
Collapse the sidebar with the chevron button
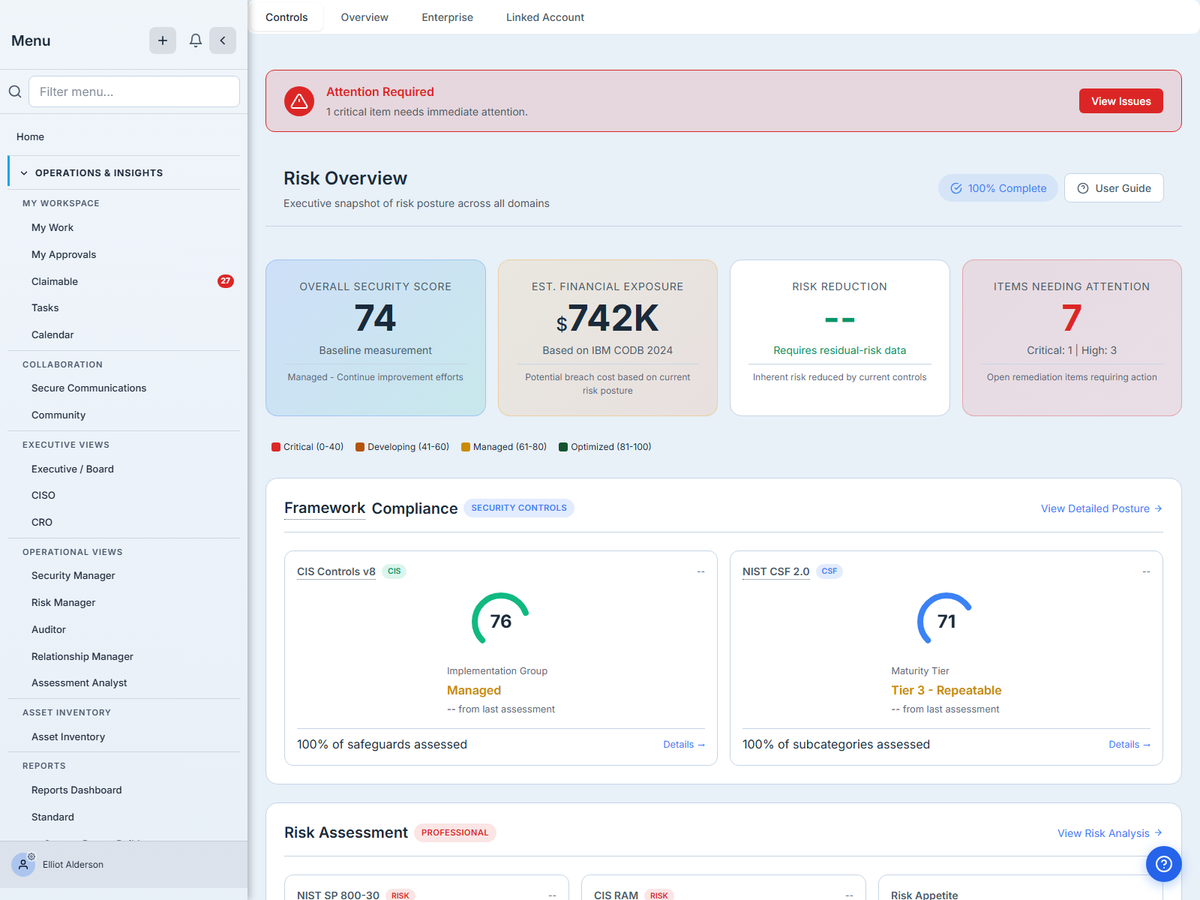[222, 40]
